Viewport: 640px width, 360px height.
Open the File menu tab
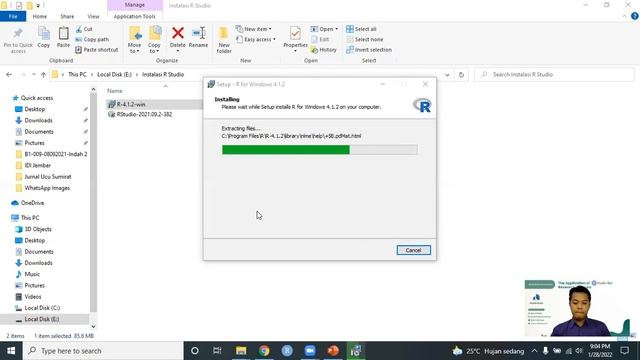[x=13, y=16]
